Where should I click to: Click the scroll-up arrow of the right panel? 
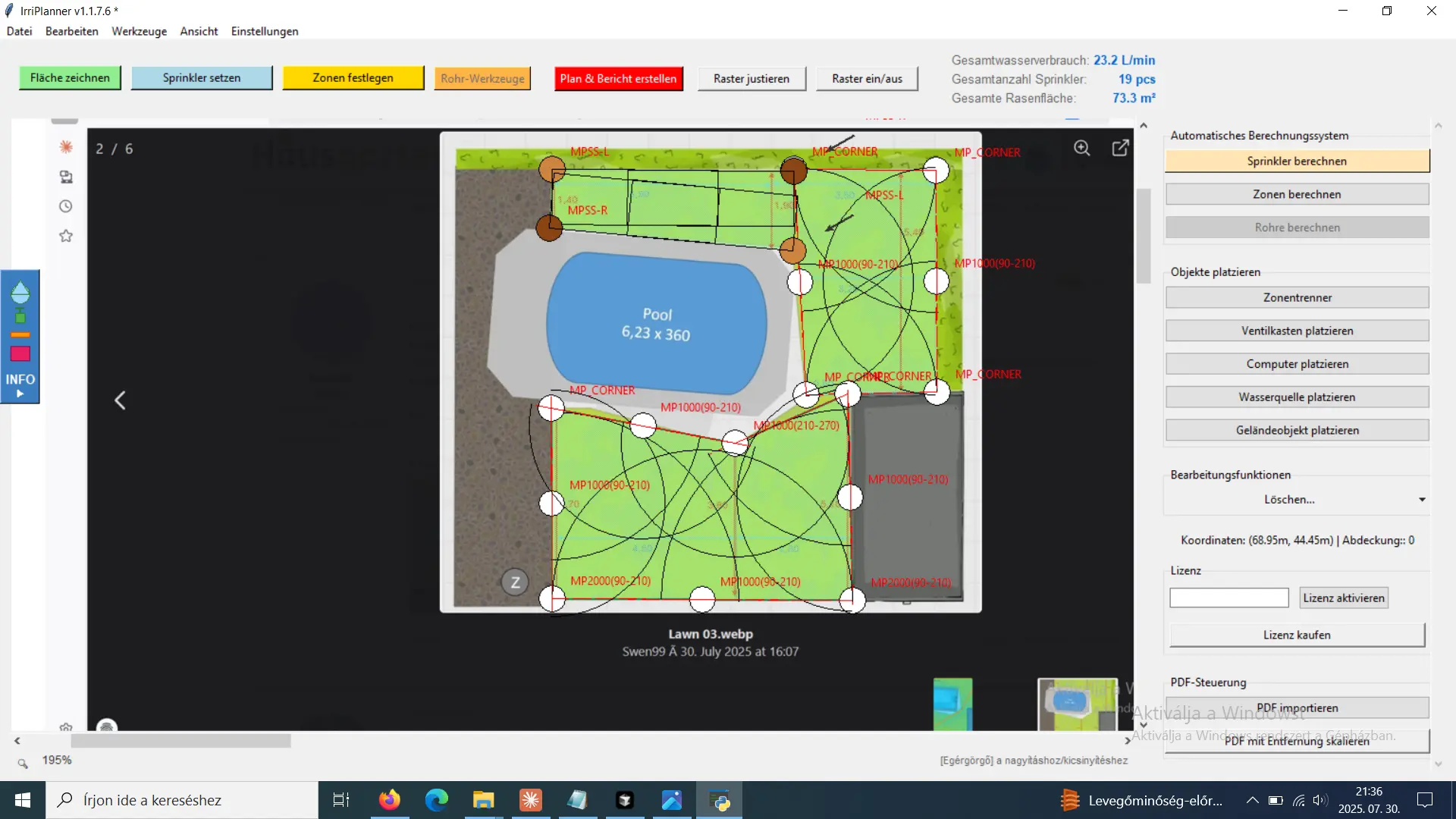[1438, 126]
